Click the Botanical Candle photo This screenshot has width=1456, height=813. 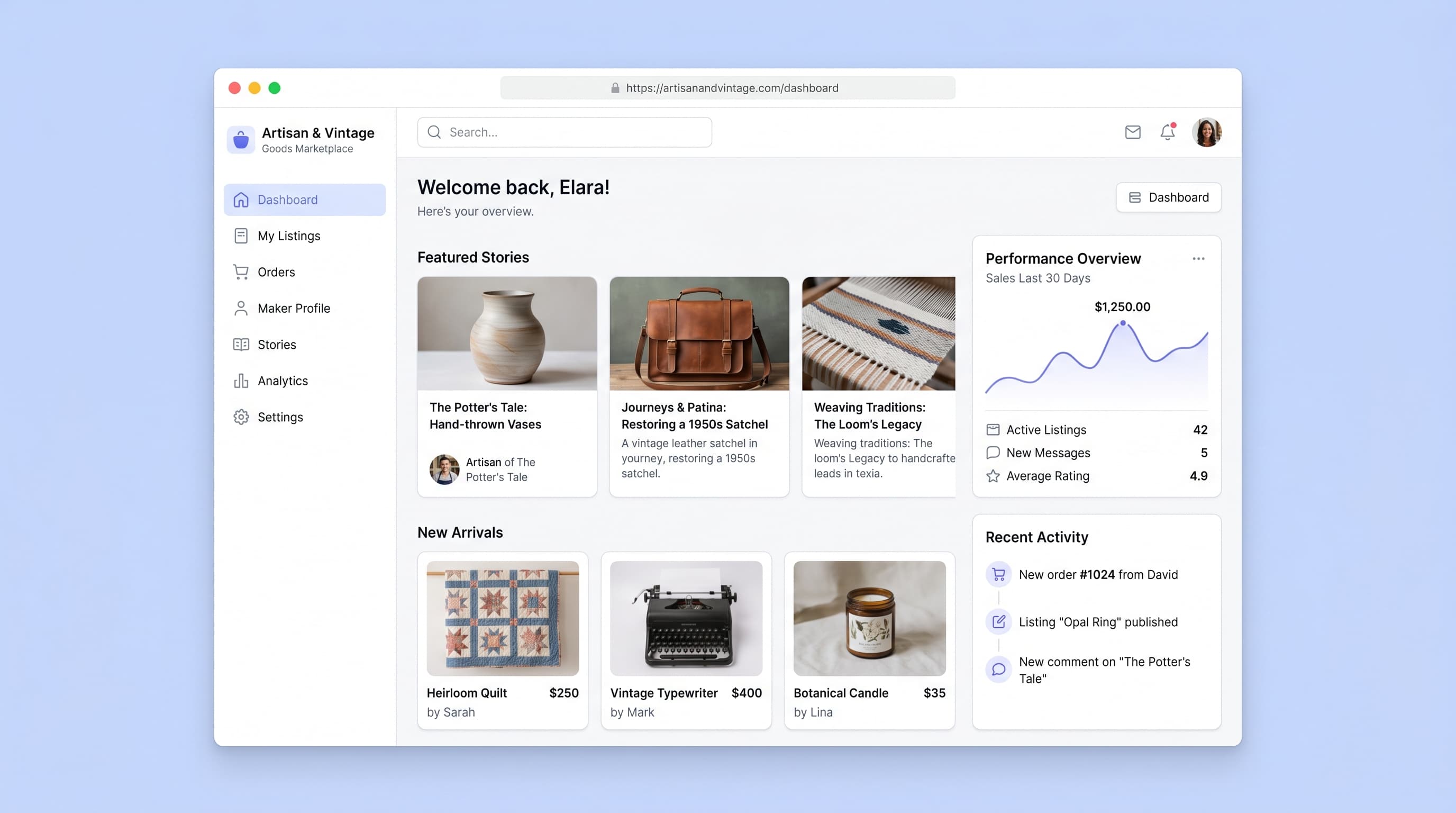[869, 619]
